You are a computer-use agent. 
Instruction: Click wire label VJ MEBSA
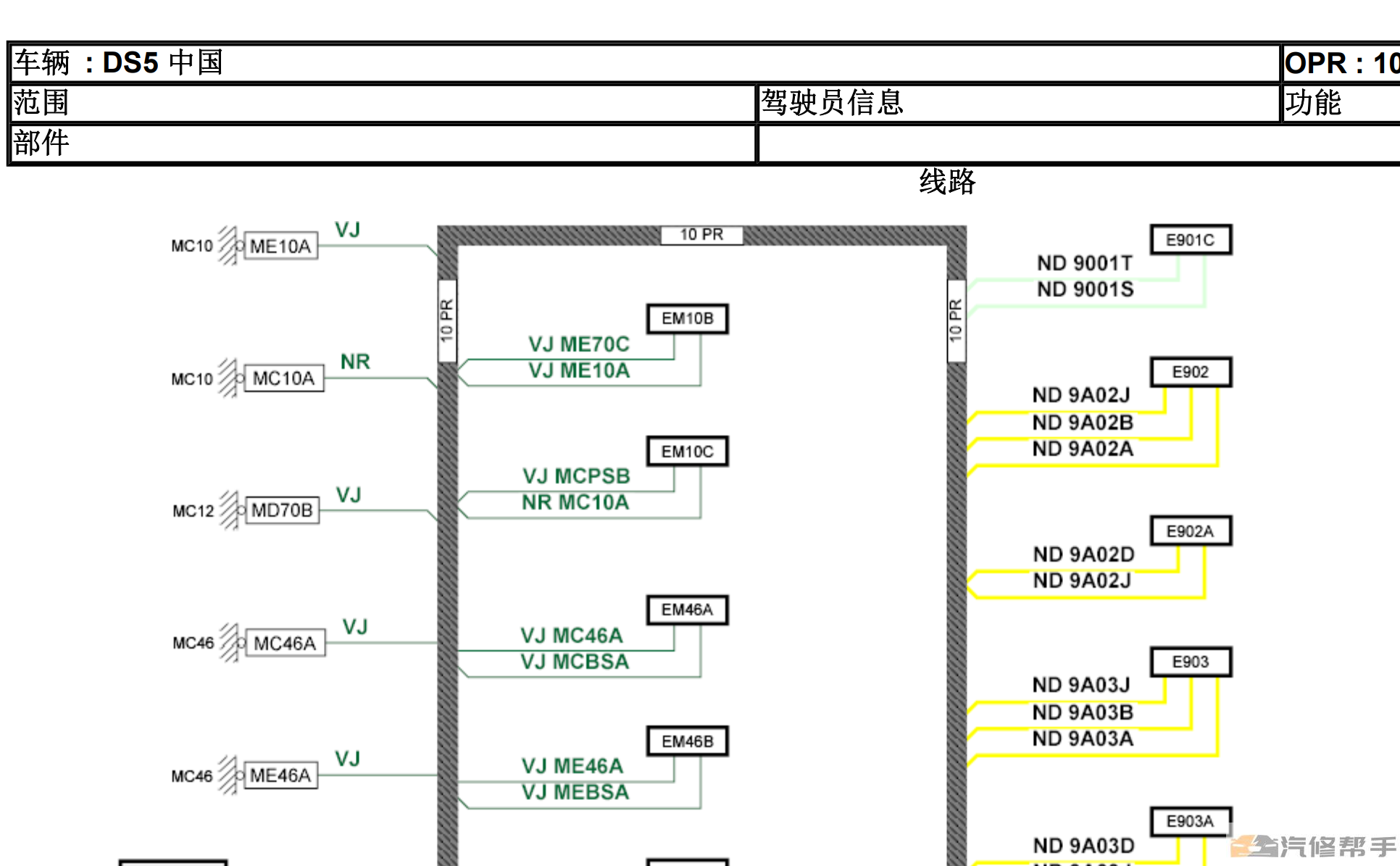point(575,792)
